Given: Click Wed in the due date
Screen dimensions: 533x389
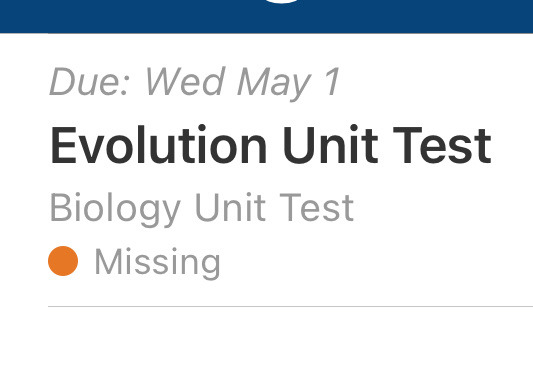Looking at the screenshot, I should point(186,82).
